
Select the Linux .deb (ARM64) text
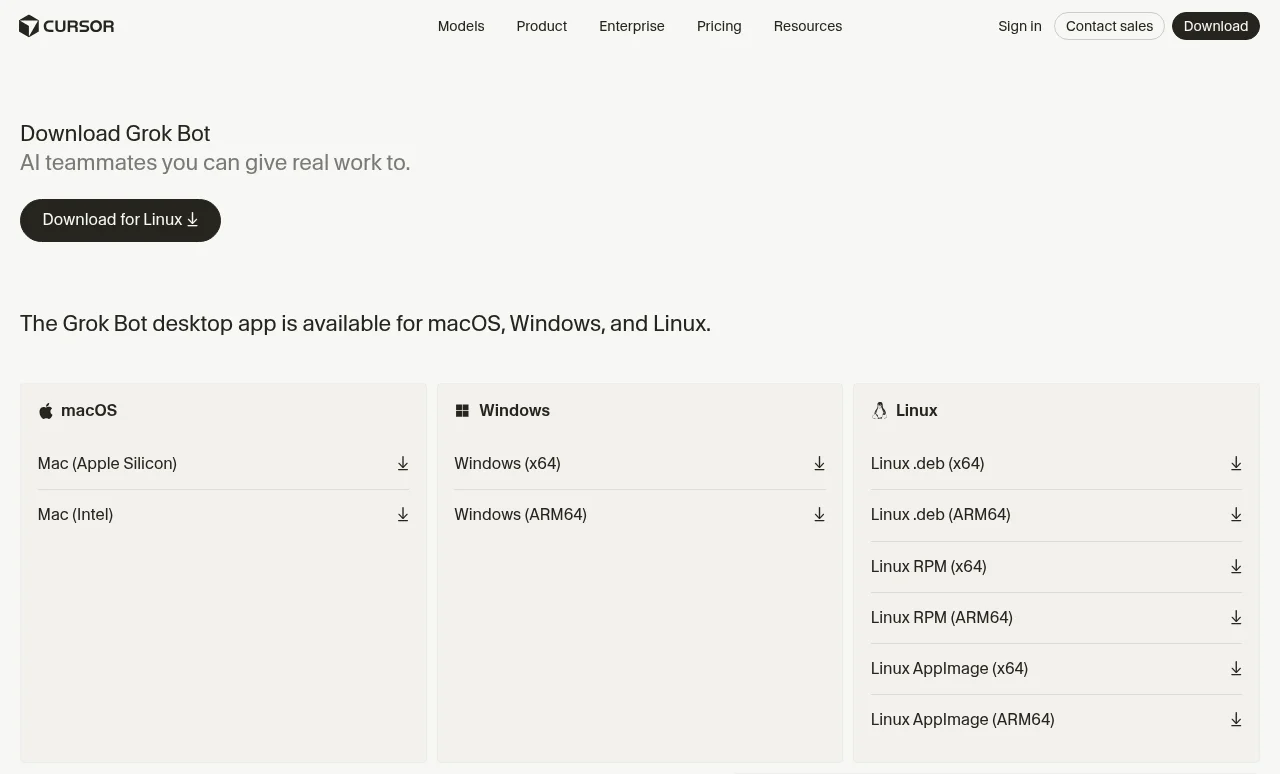coord(940,515)
